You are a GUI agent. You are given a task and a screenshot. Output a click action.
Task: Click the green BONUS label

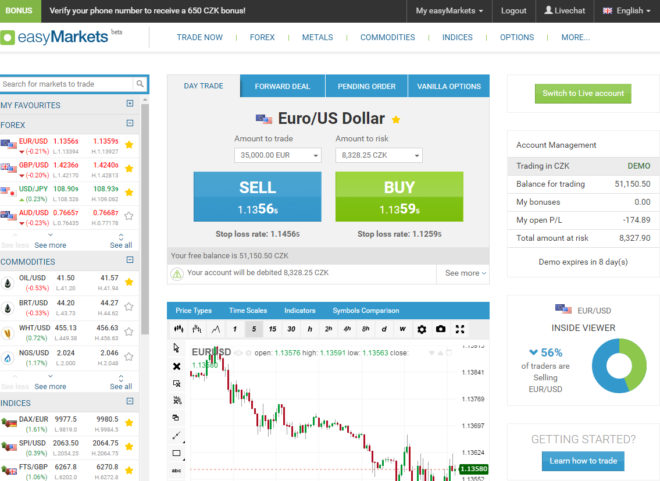point(19,11)
